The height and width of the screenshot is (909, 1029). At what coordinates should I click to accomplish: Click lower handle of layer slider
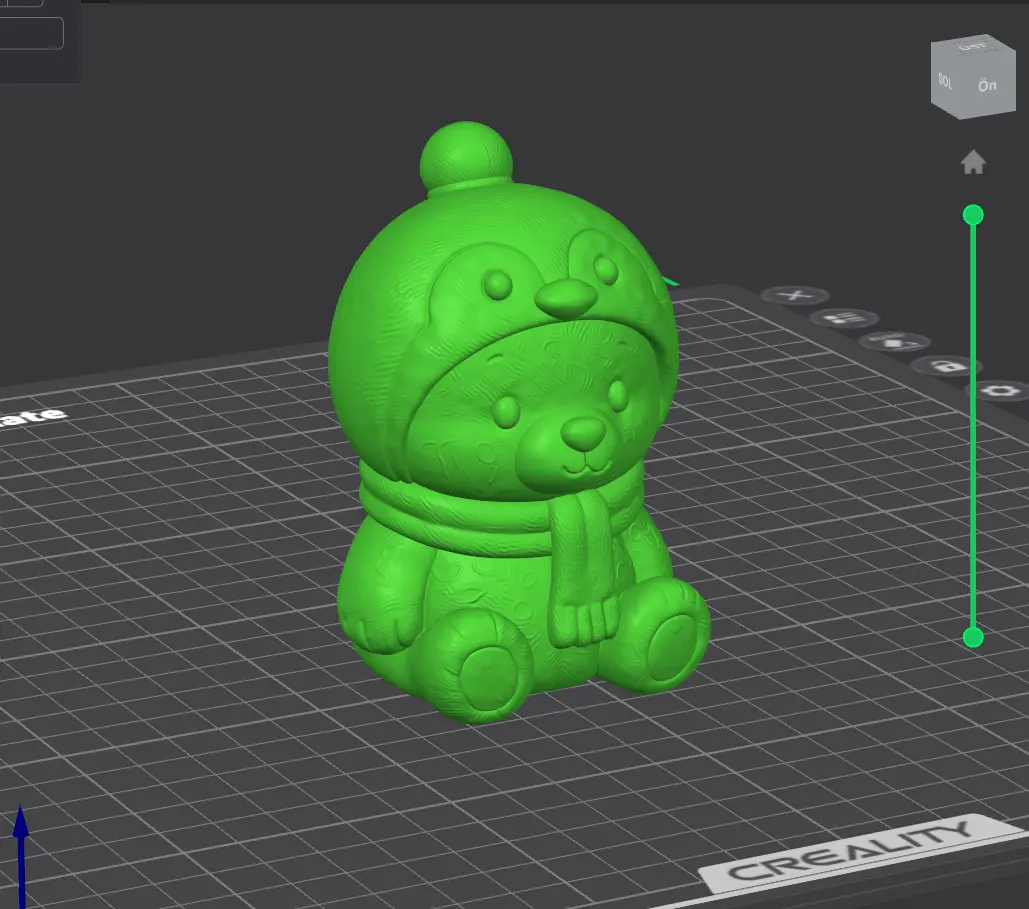[x=973, y=637]
